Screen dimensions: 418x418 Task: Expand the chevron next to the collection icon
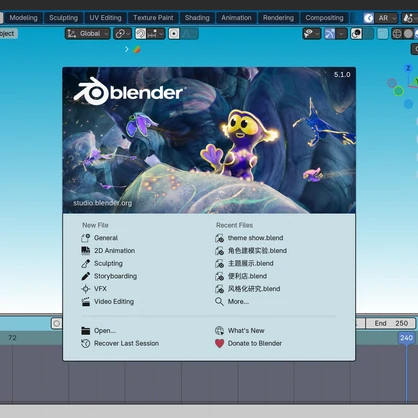(x=127, y=49)
